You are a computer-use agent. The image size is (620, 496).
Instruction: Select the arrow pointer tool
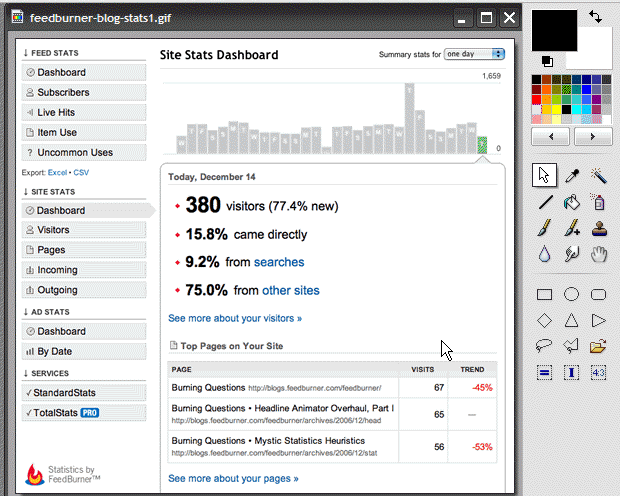click(x=544, y=175)
